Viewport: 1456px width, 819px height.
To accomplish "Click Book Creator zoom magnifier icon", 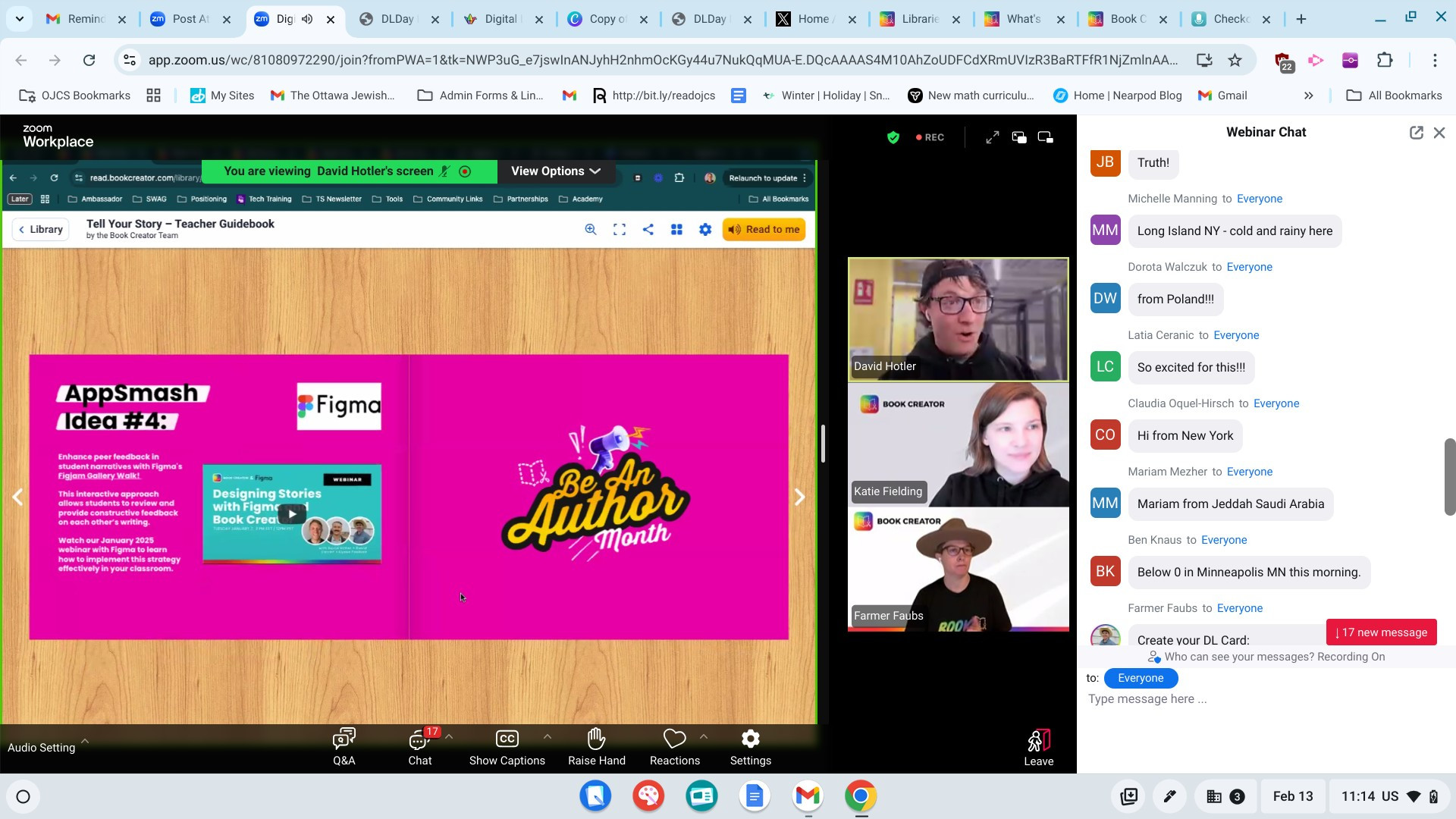I will tap(590, 230).
